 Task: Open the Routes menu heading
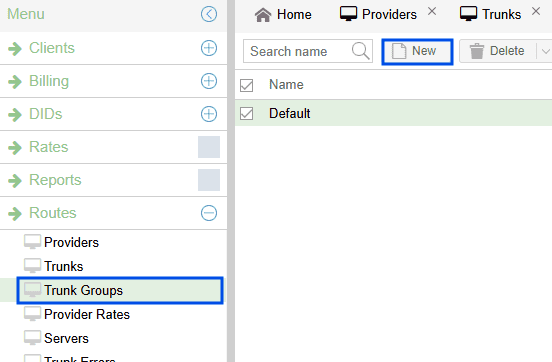53,213
